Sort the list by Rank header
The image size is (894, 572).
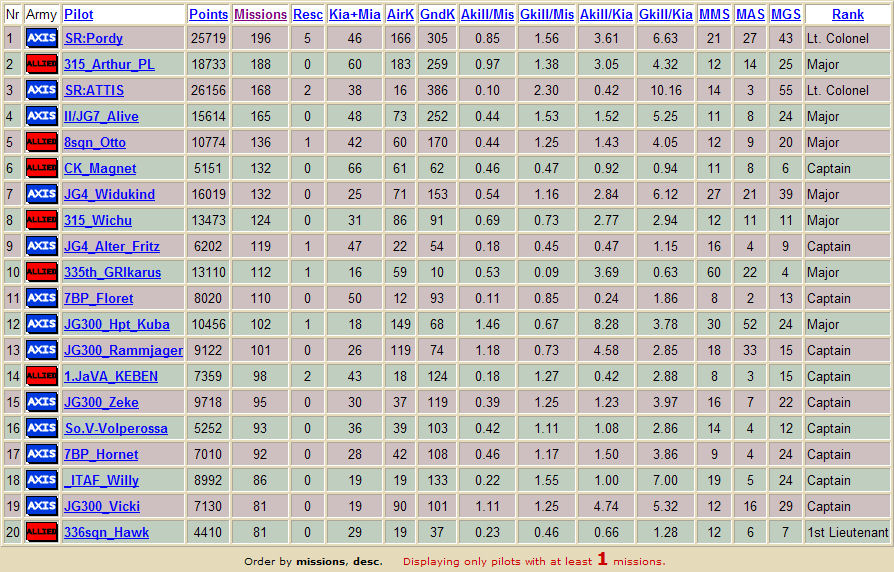coord(848,14)
